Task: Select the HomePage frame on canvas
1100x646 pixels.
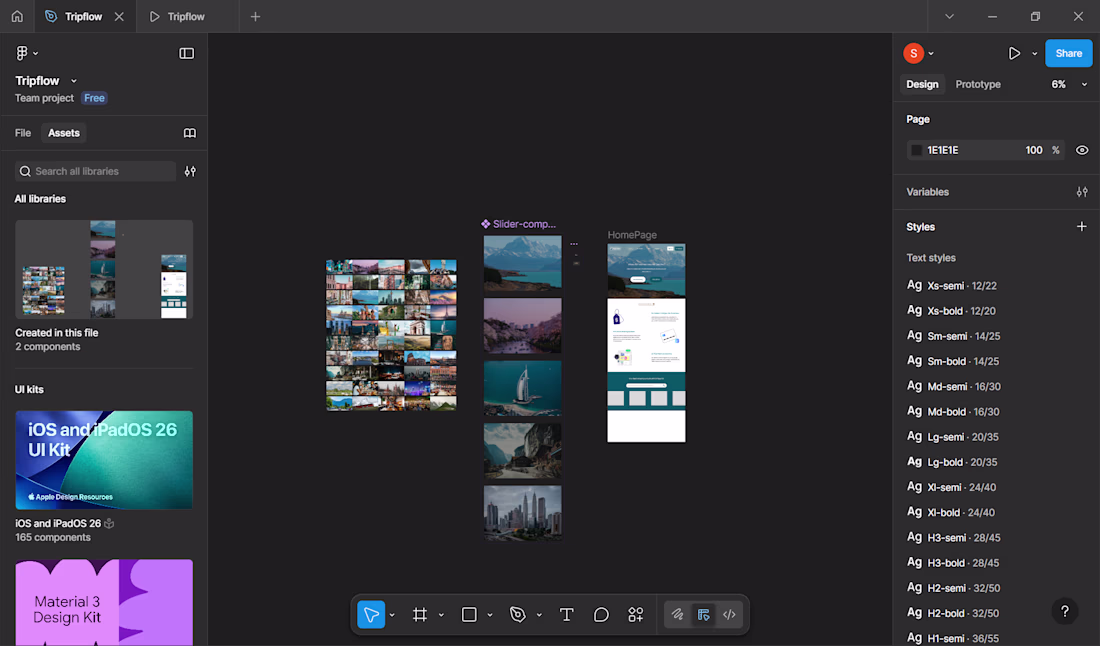Action: [x=646, y=343]
